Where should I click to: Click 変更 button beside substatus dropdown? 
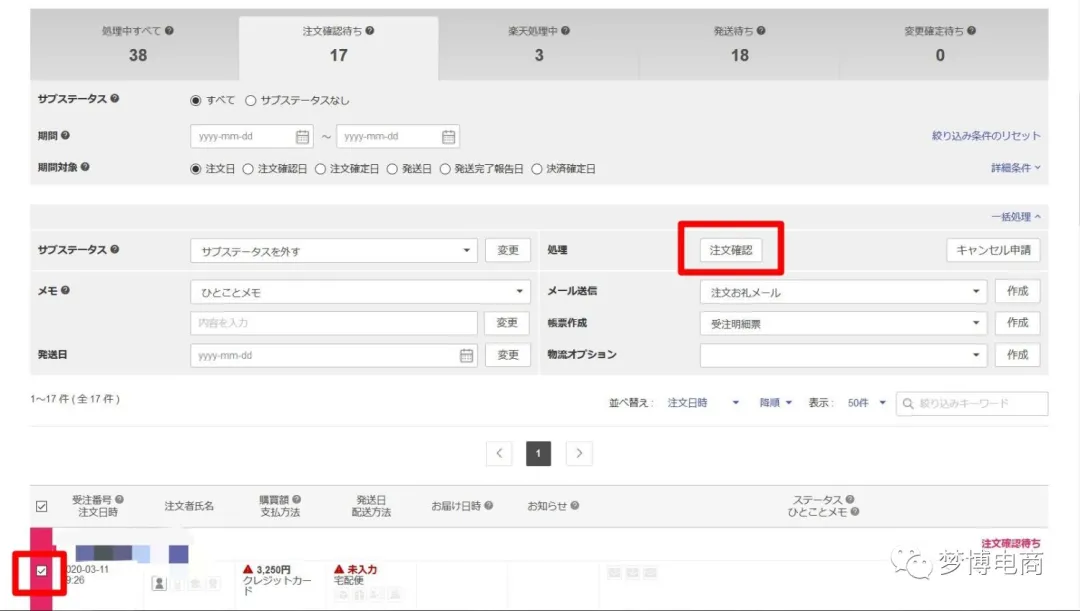(x=508, y=250)
